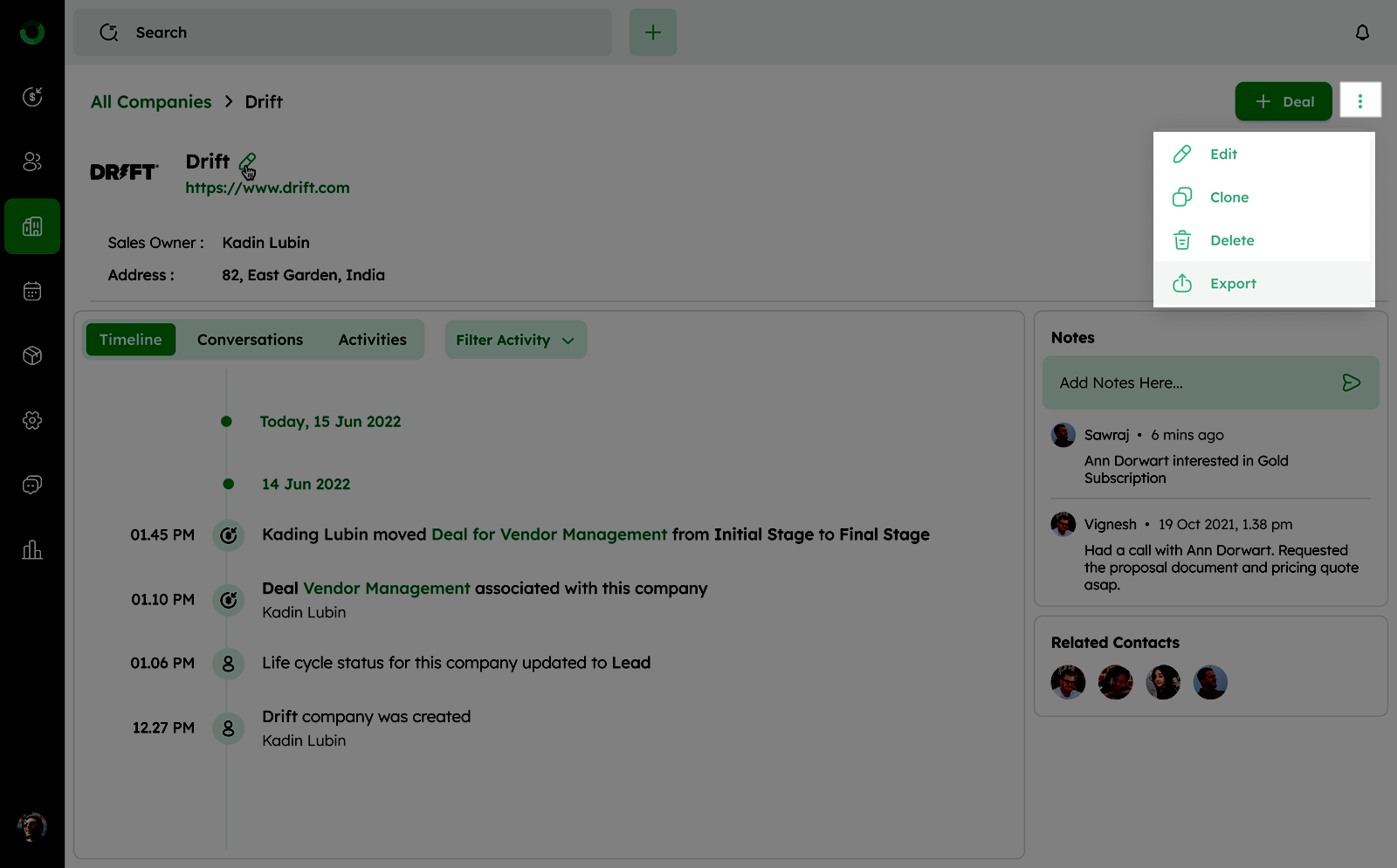Click the pencil edit icon beside Drift name

pos(248,162)
